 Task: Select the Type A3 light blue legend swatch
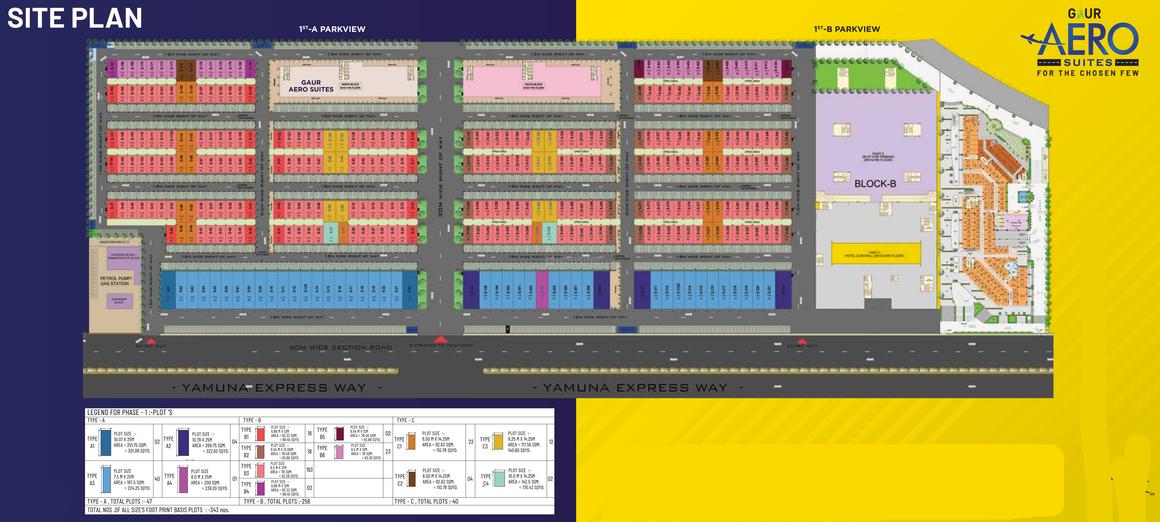click(107, 480)
